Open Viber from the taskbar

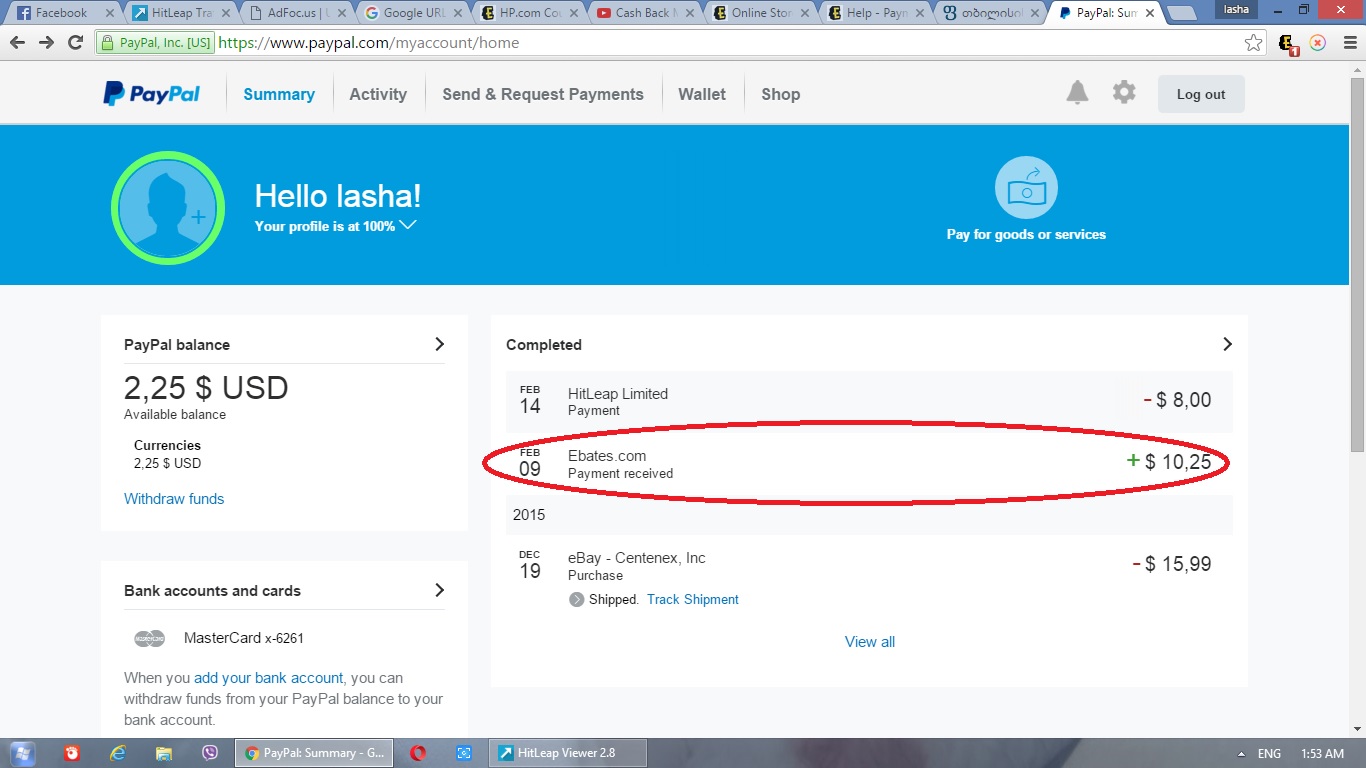click(x=210, y=753)
